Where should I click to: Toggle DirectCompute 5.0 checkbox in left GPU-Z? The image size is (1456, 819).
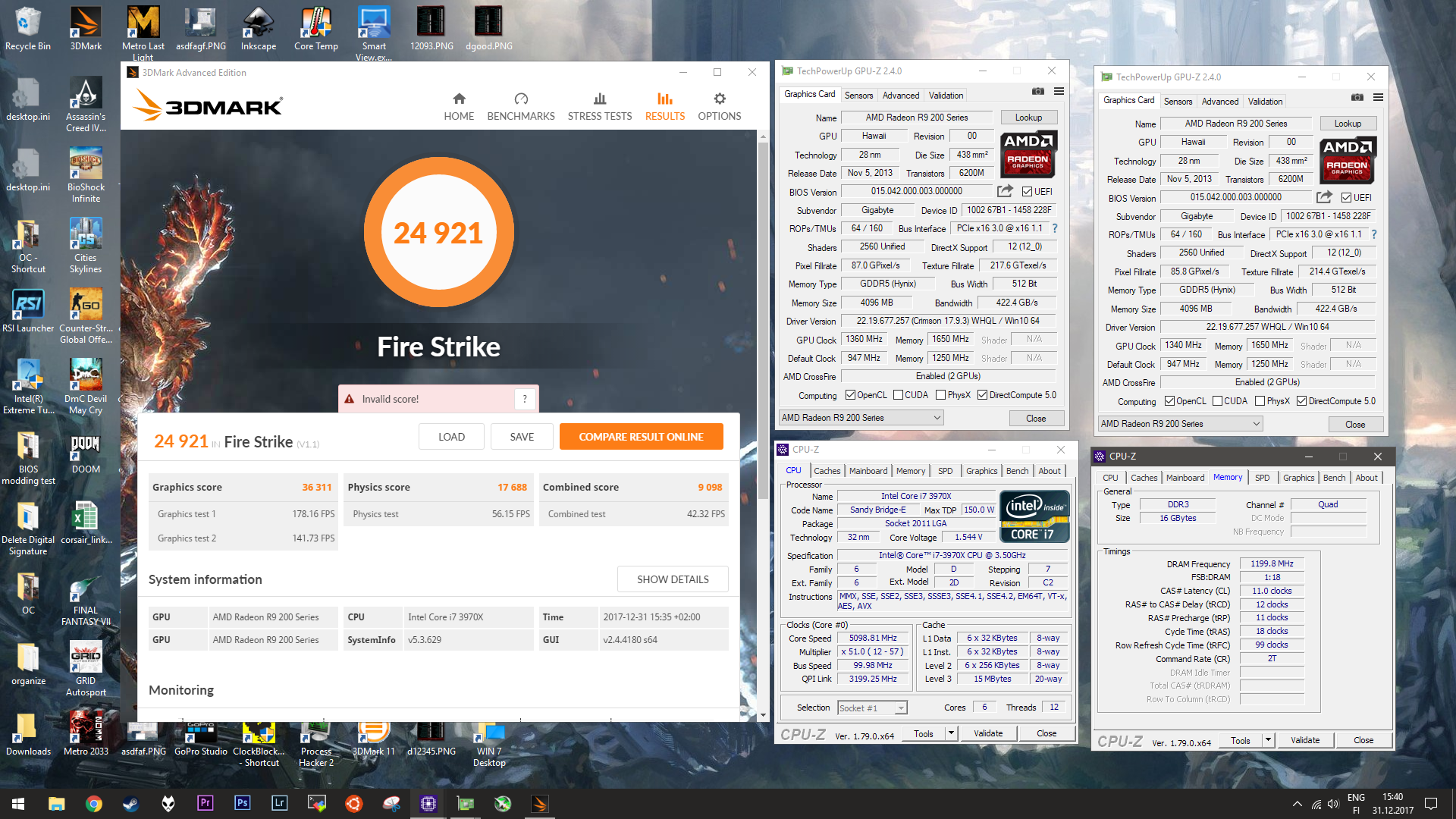click(x=982, y=395)
